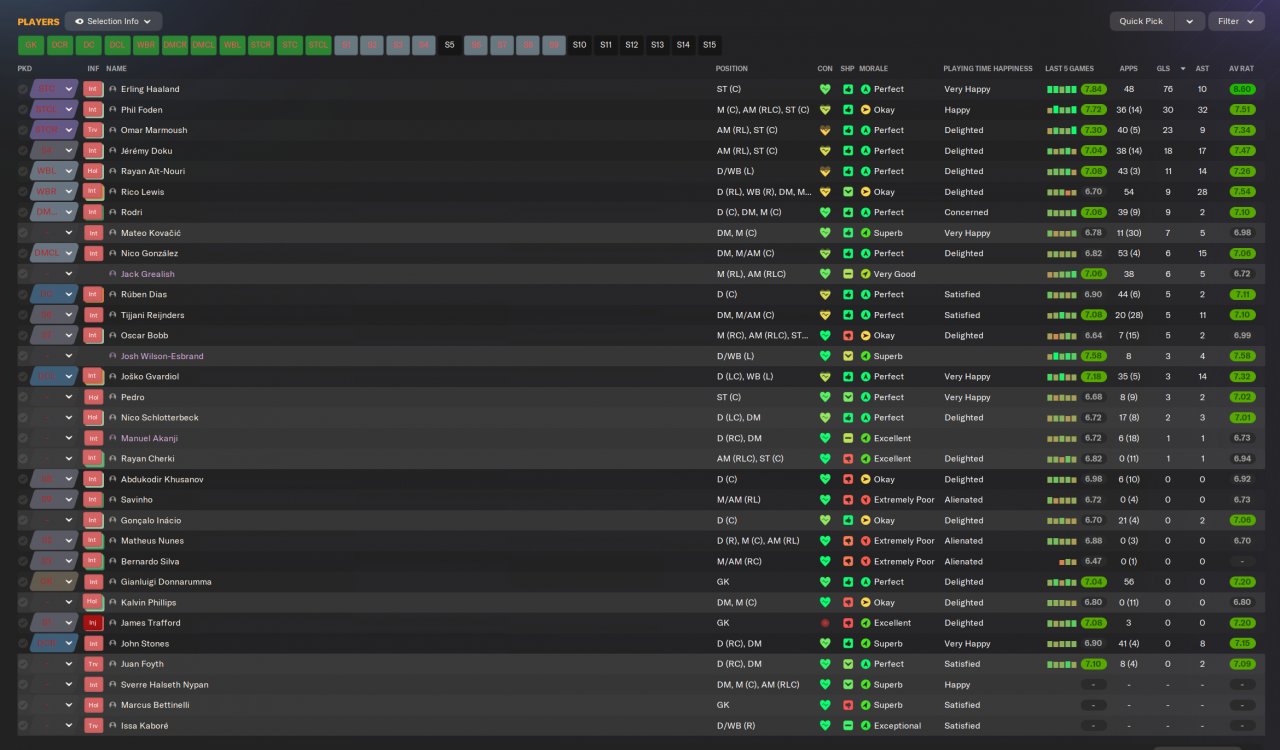Click Erling Haaland's last 5 games form bars

1062,89
